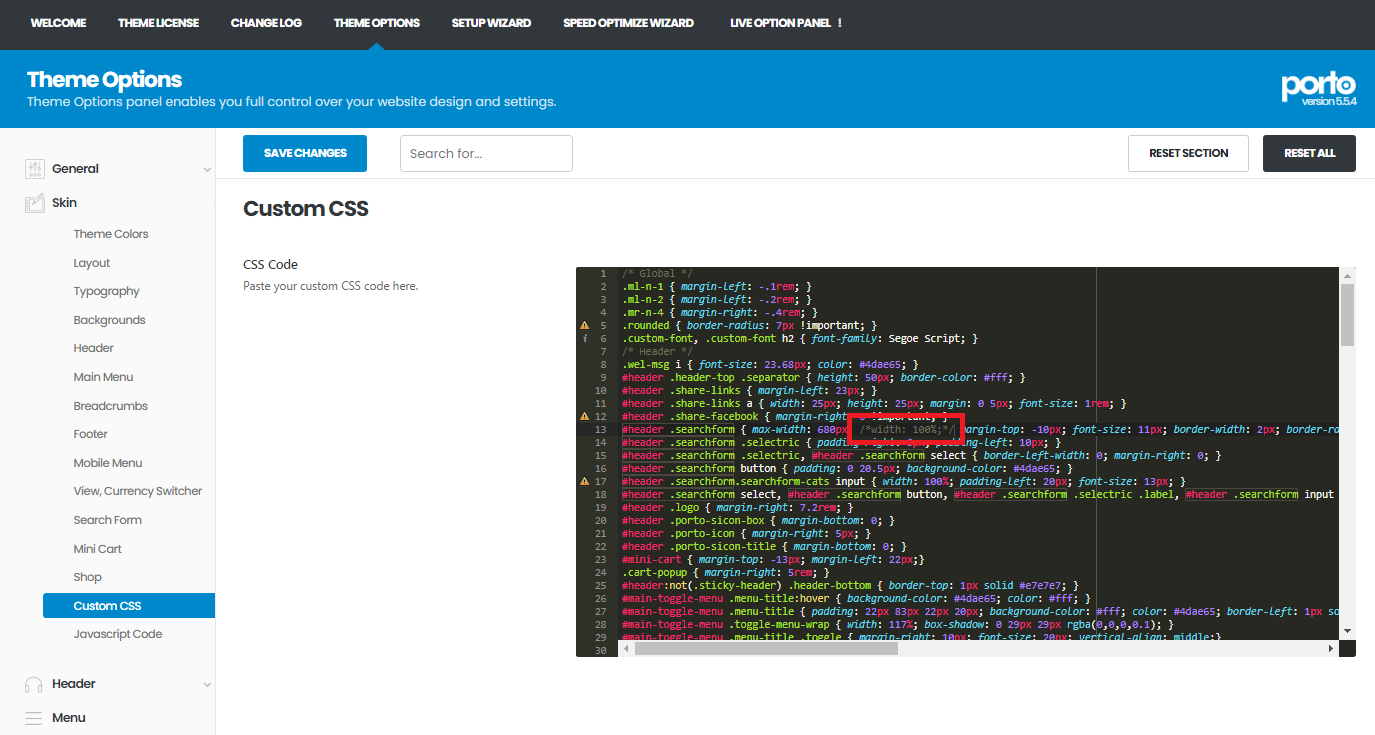1375x735 pixels.
Task: Expand the Header section chevron
Action: click(207, 685)
